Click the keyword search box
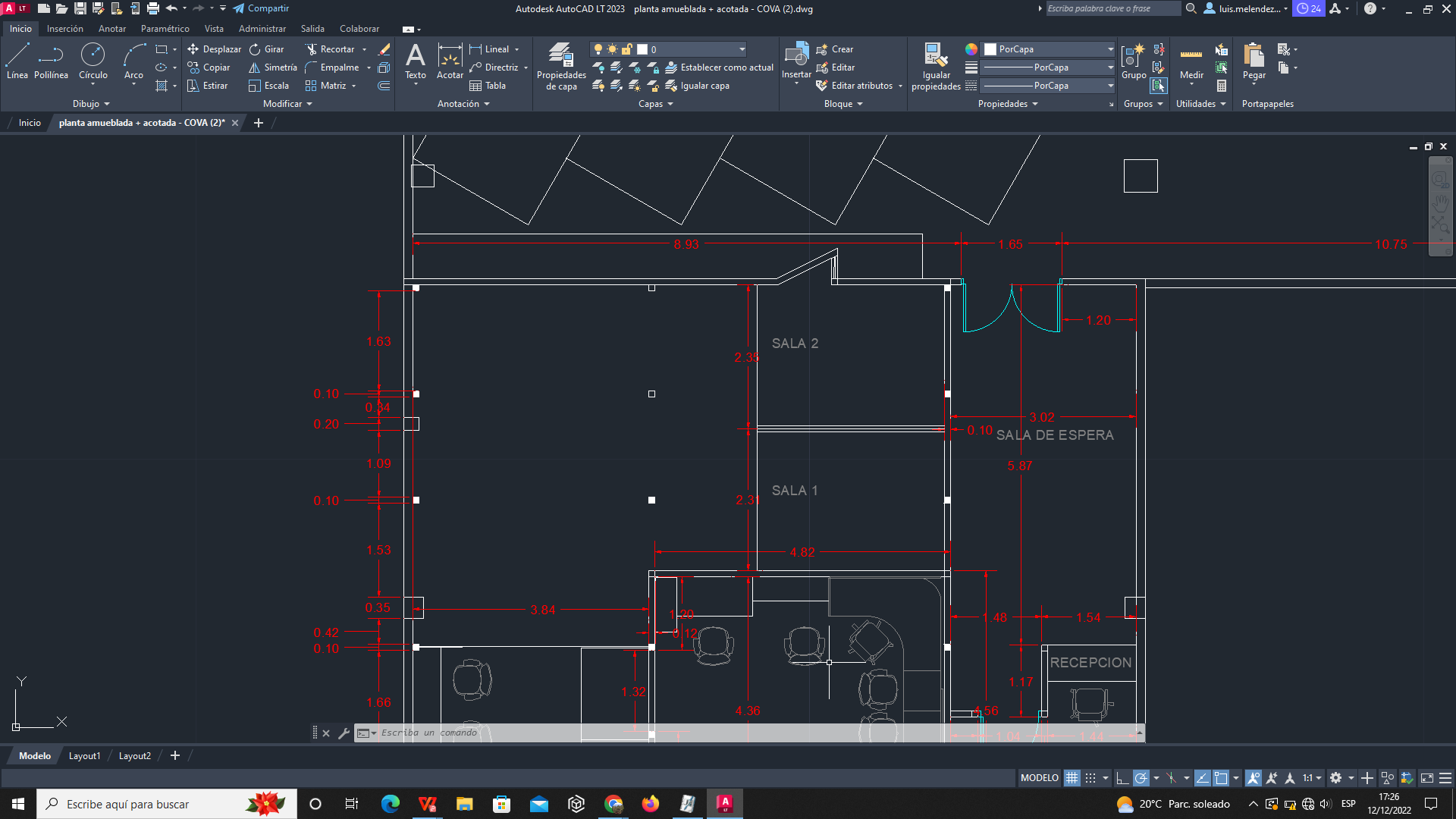1456x819 pixels. 1112,8
